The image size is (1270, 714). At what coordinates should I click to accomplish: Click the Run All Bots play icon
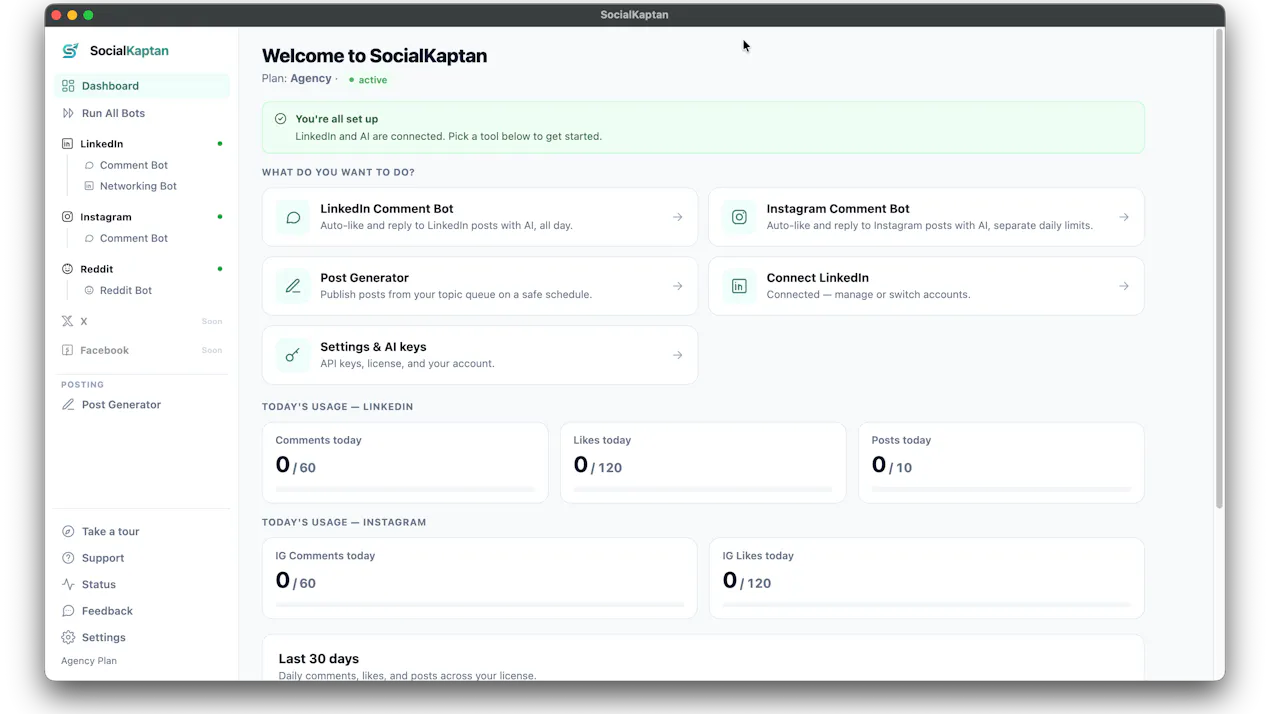pos(68,113)
